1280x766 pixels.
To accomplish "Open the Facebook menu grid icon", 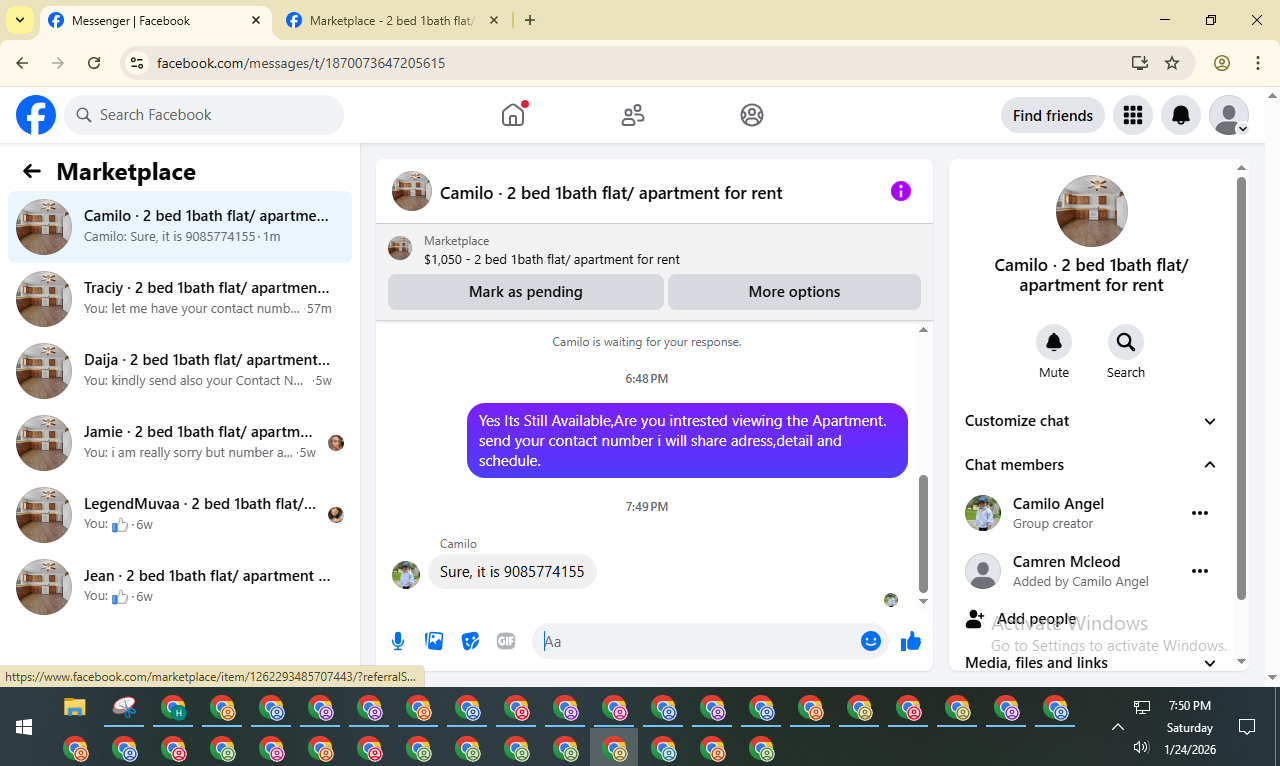I will [1133, 116].
